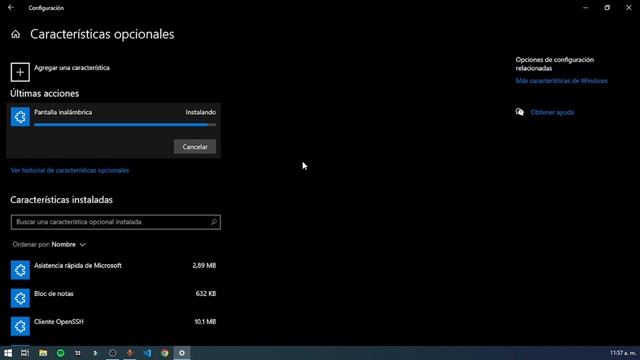Select the Asistencia rápida de Microsoft entry
Image resolution: width=640 pixels, height=360 pixels.
point(113,270)
